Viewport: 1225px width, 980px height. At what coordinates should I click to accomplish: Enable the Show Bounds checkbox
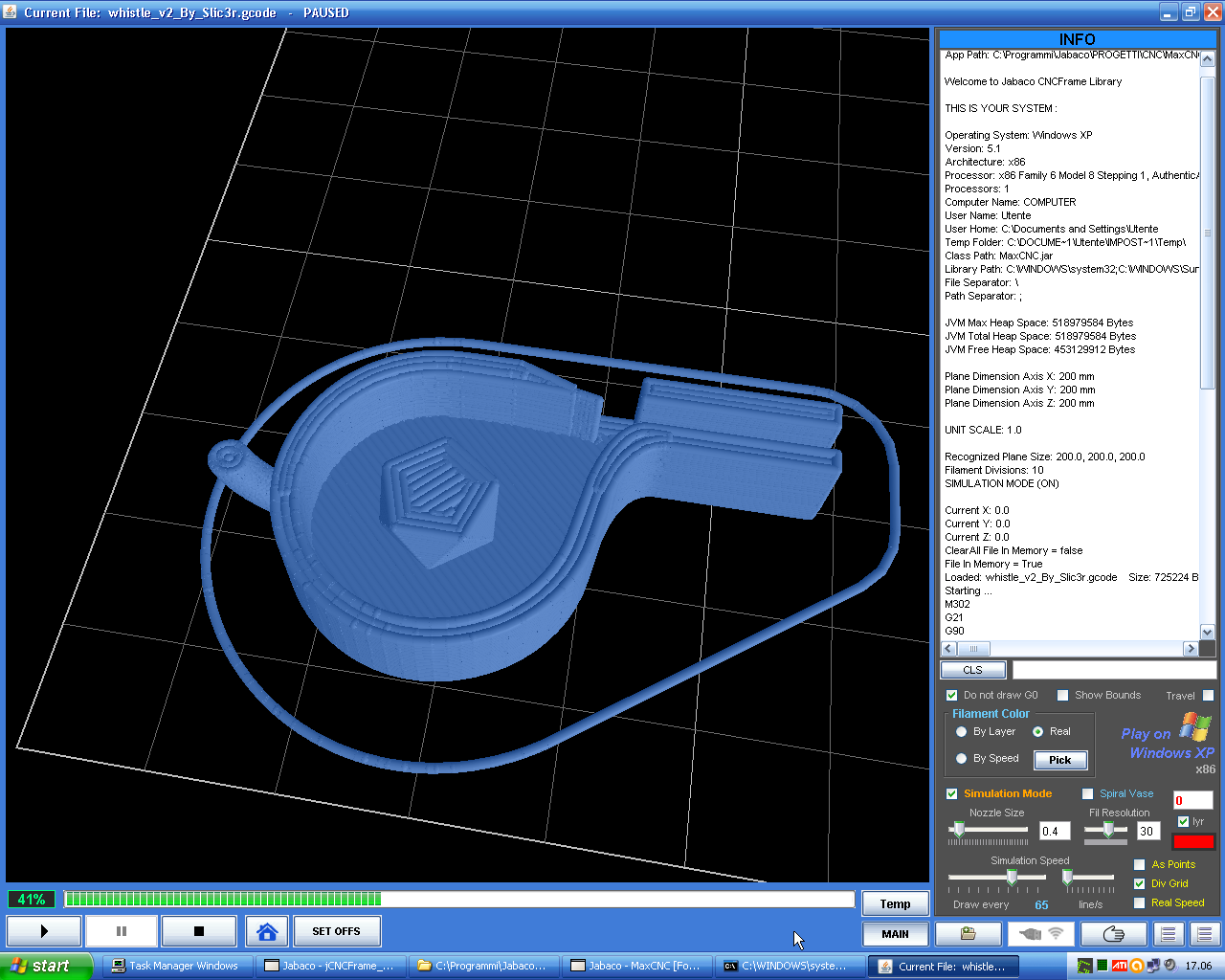pos(1062,696)
